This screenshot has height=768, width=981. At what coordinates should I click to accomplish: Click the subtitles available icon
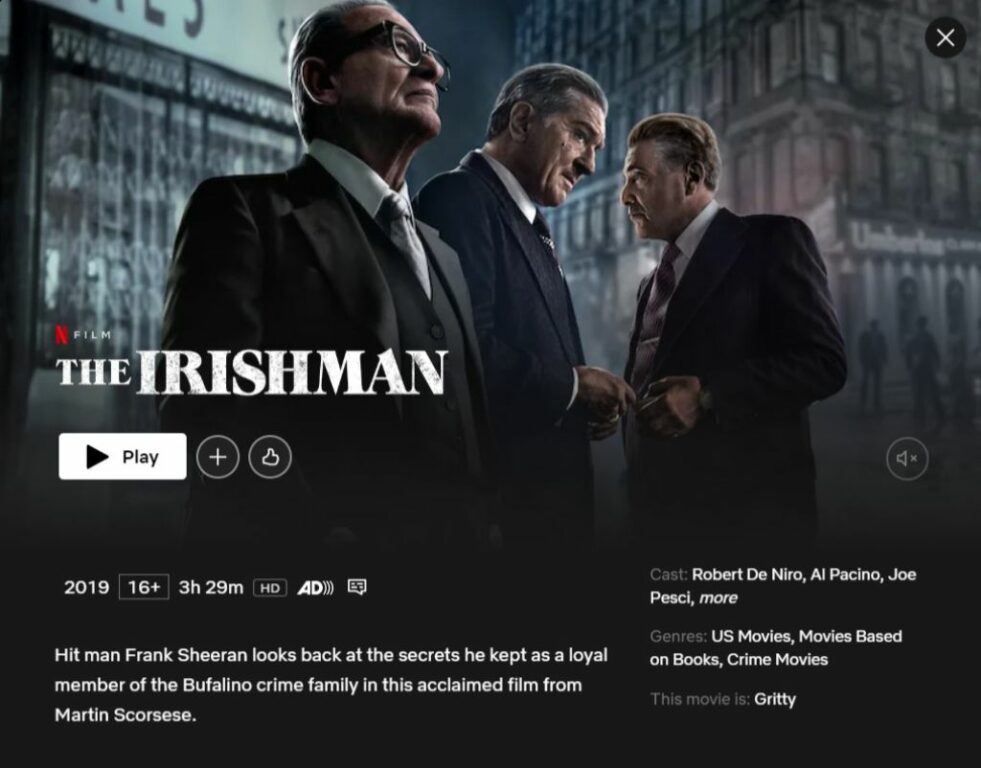tap(357, 587)
